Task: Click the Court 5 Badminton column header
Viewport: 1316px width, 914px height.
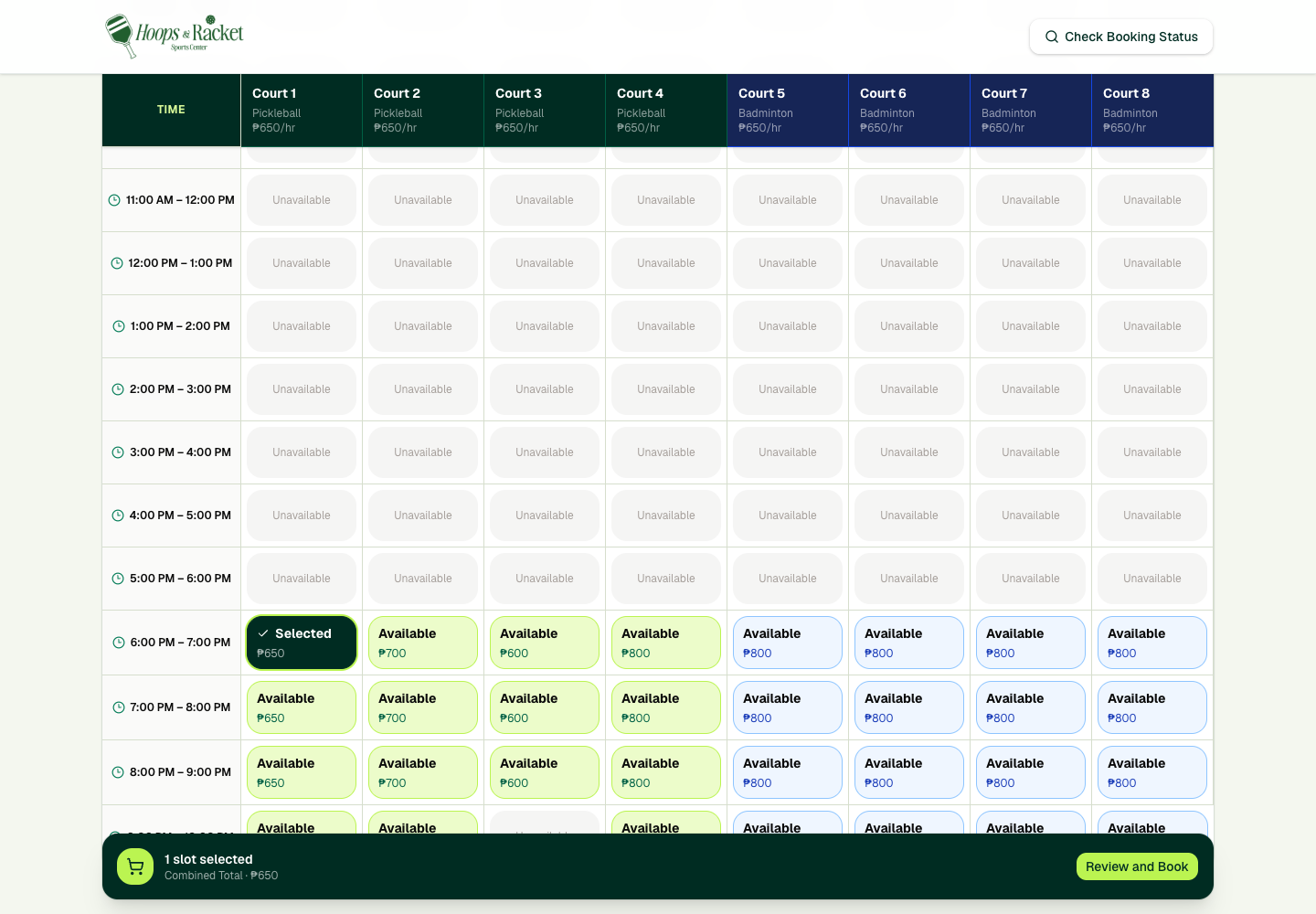Action: tap(788, 110)
